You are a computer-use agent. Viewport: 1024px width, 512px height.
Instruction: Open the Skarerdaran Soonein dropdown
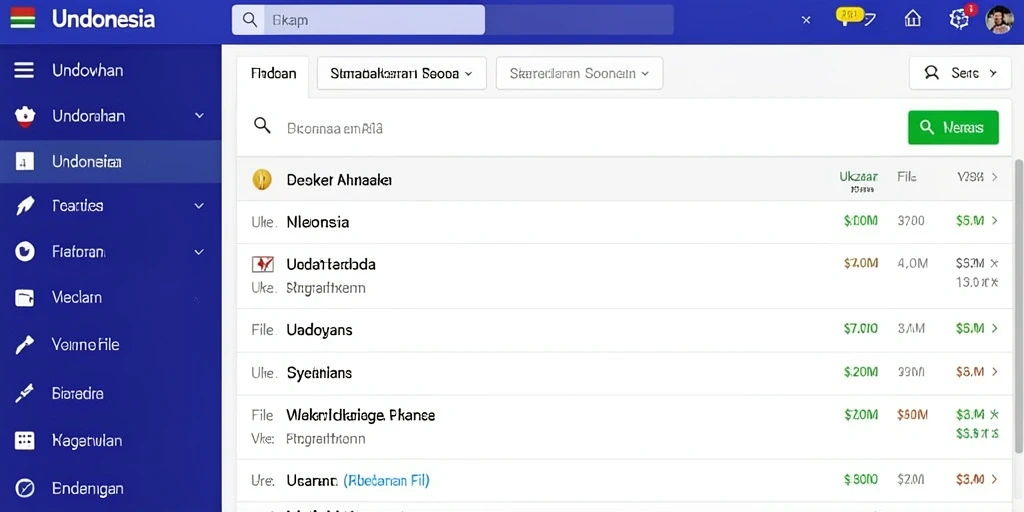click(x=579, y=73)
